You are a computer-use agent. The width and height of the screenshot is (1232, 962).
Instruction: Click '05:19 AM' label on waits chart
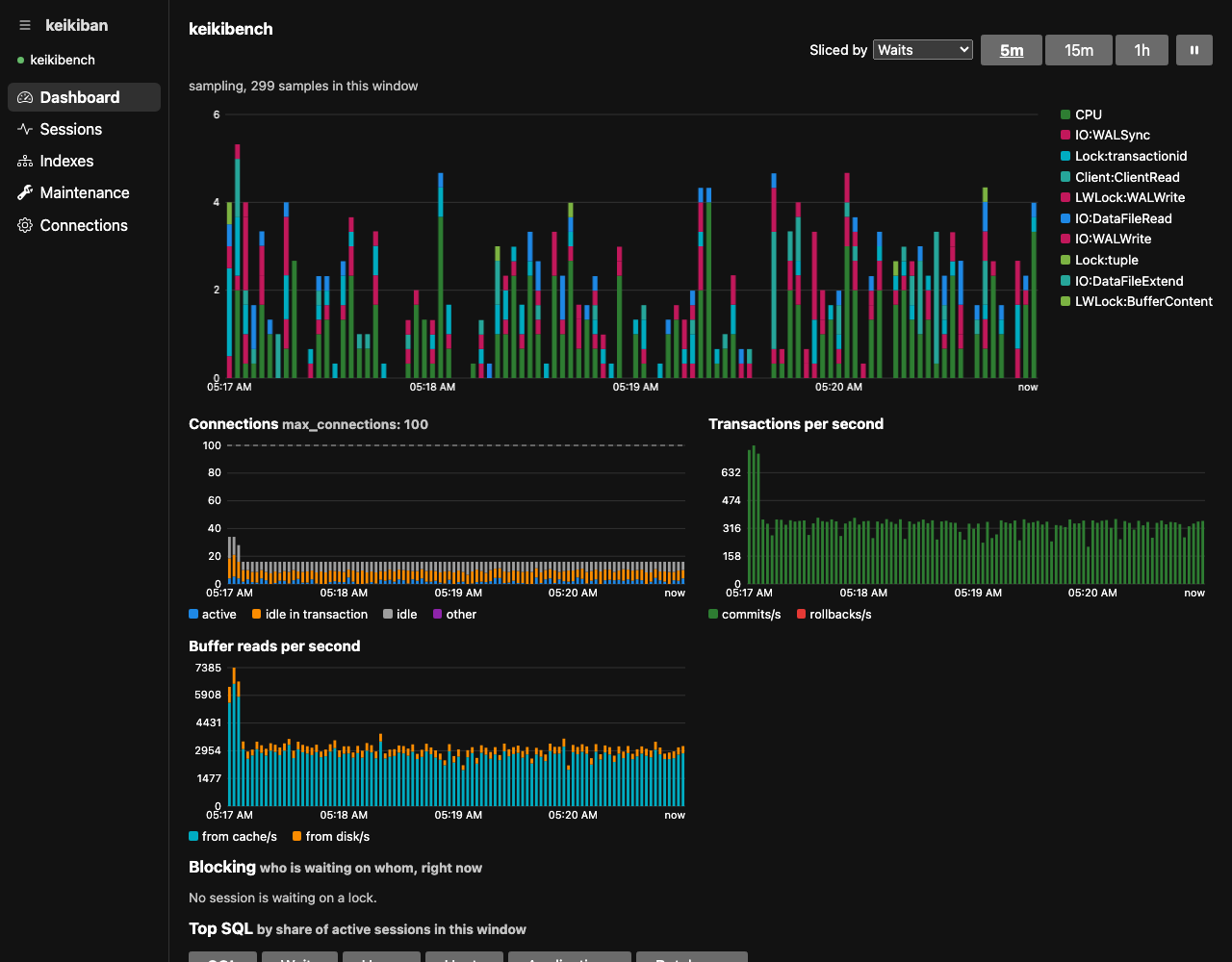tap(636, 387)
